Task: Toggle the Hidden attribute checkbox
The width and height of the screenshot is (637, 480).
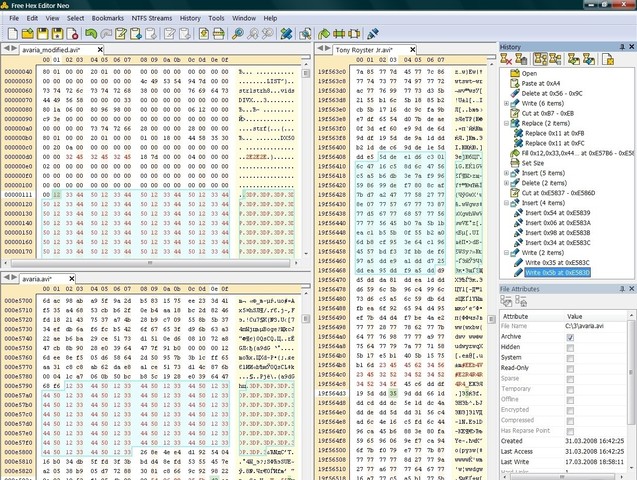Action: 570,348
